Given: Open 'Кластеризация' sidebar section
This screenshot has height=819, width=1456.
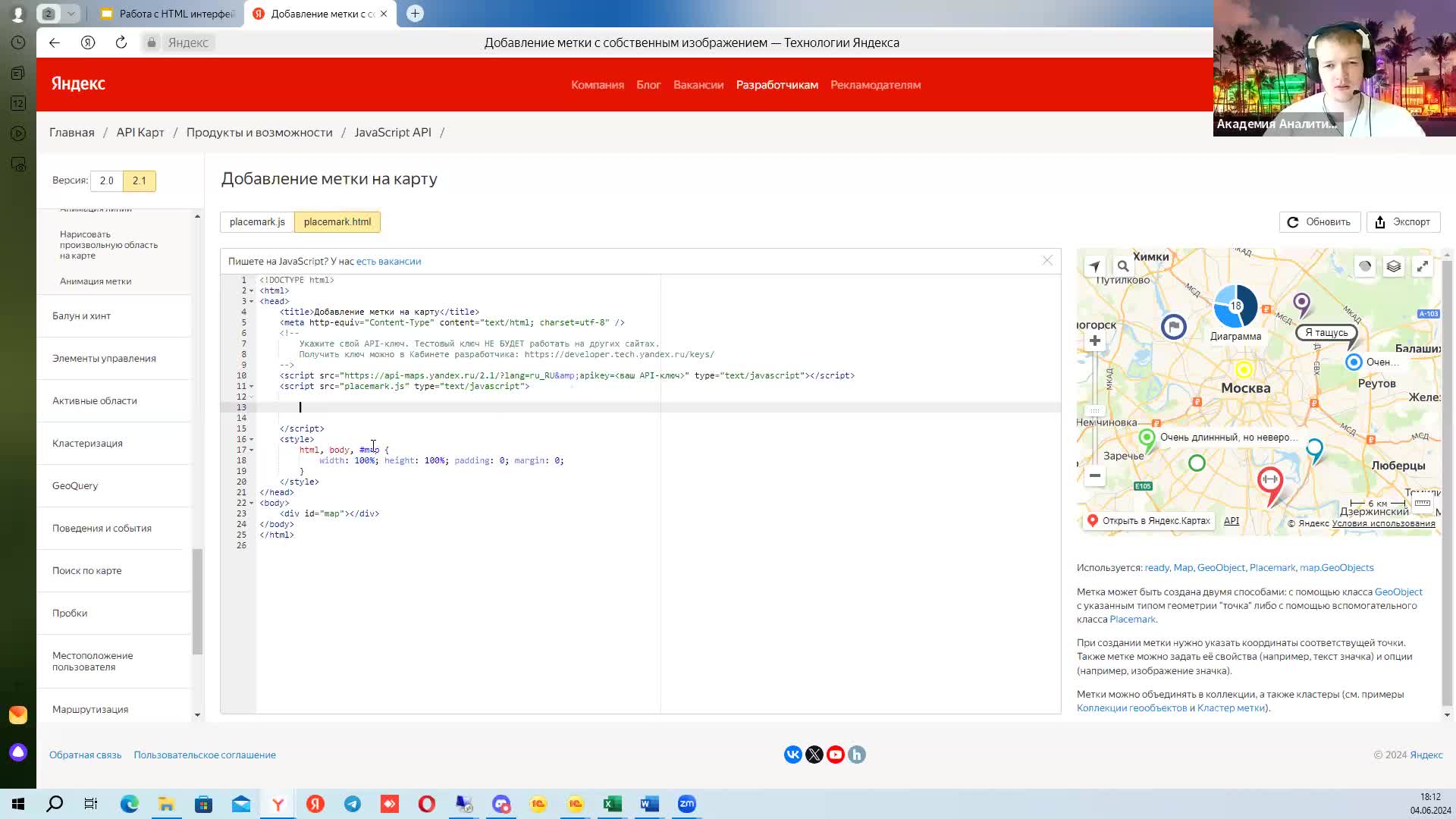Looking at the screenshot, I should pos(87,444).
